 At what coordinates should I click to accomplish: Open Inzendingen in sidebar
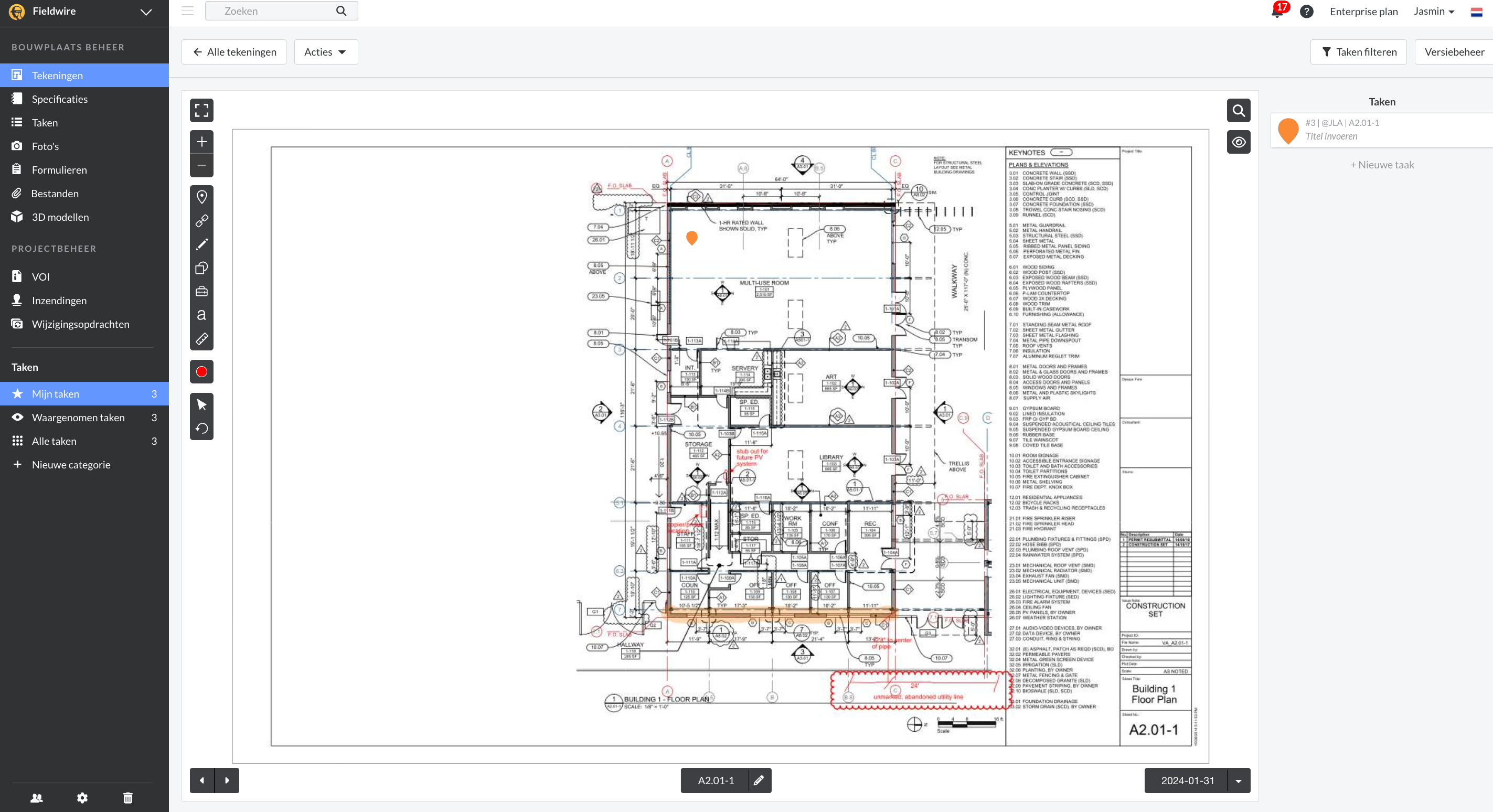[x=84, y=300]
